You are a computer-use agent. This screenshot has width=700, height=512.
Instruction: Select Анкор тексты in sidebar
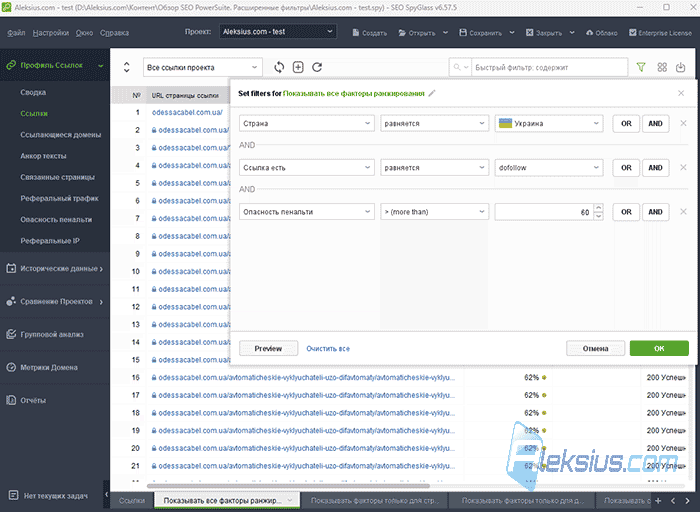43,156
